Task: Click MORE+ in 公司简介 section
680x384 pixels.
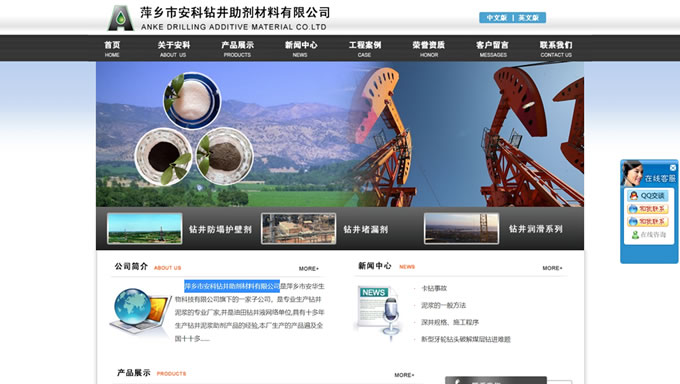Action: click(309, 269)
